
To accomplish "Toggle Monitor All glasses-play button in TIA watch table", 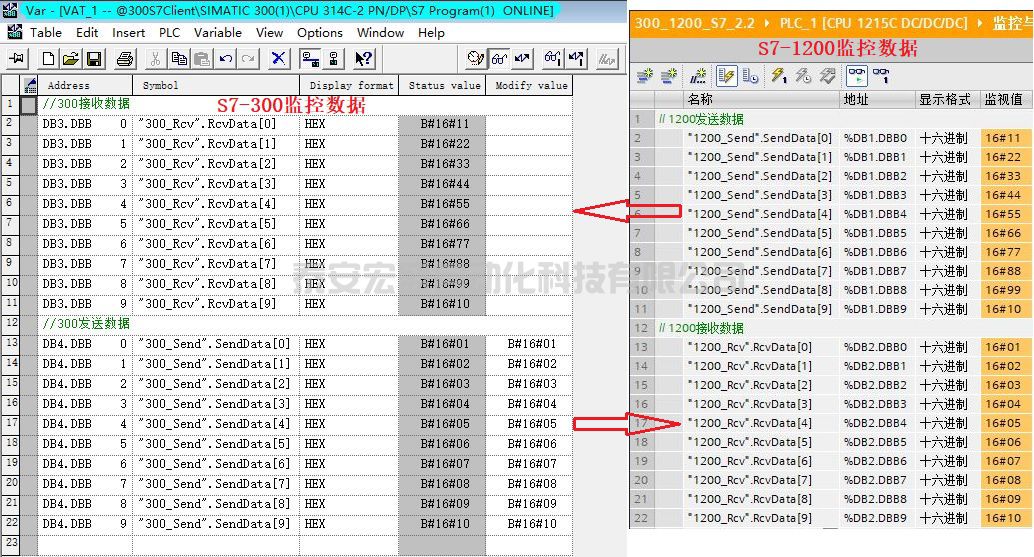I will click(856, 76).
